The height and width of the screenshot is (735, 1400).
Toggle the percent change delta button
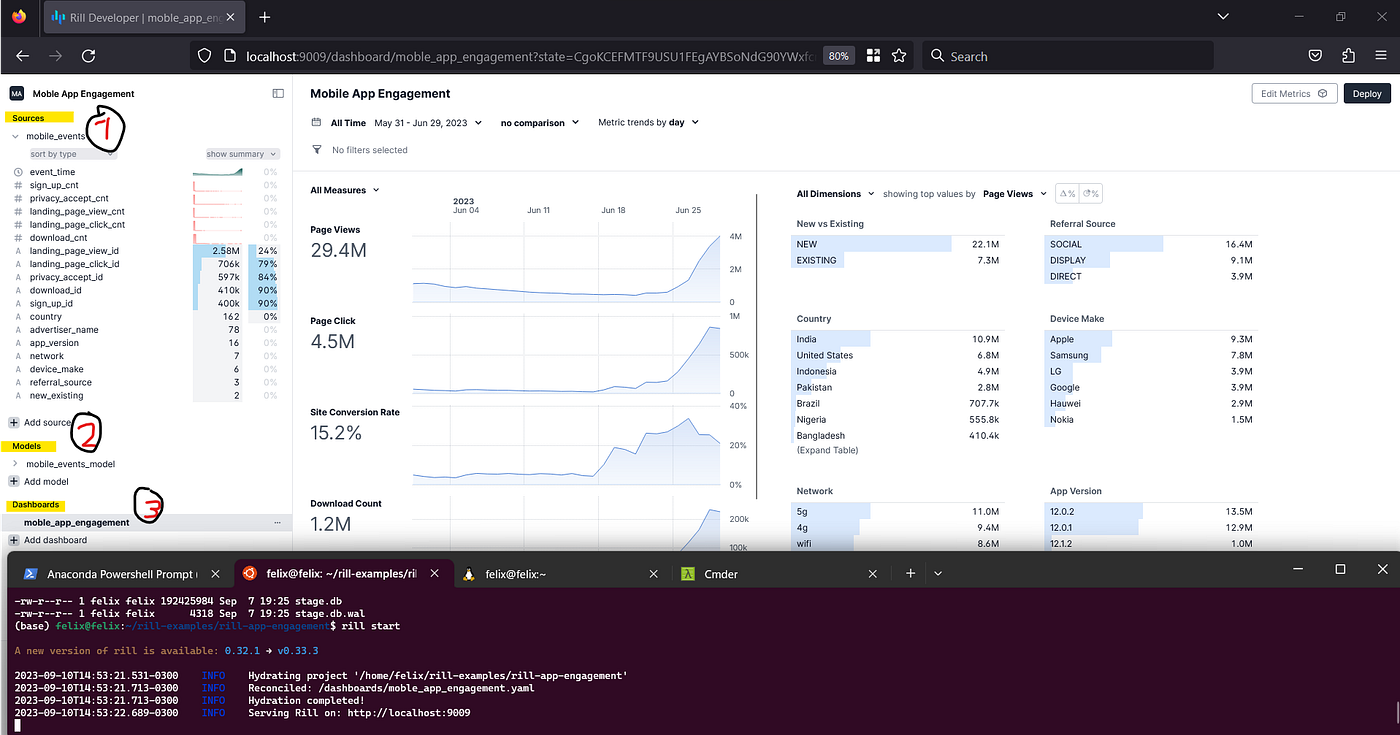[1067, 194]
